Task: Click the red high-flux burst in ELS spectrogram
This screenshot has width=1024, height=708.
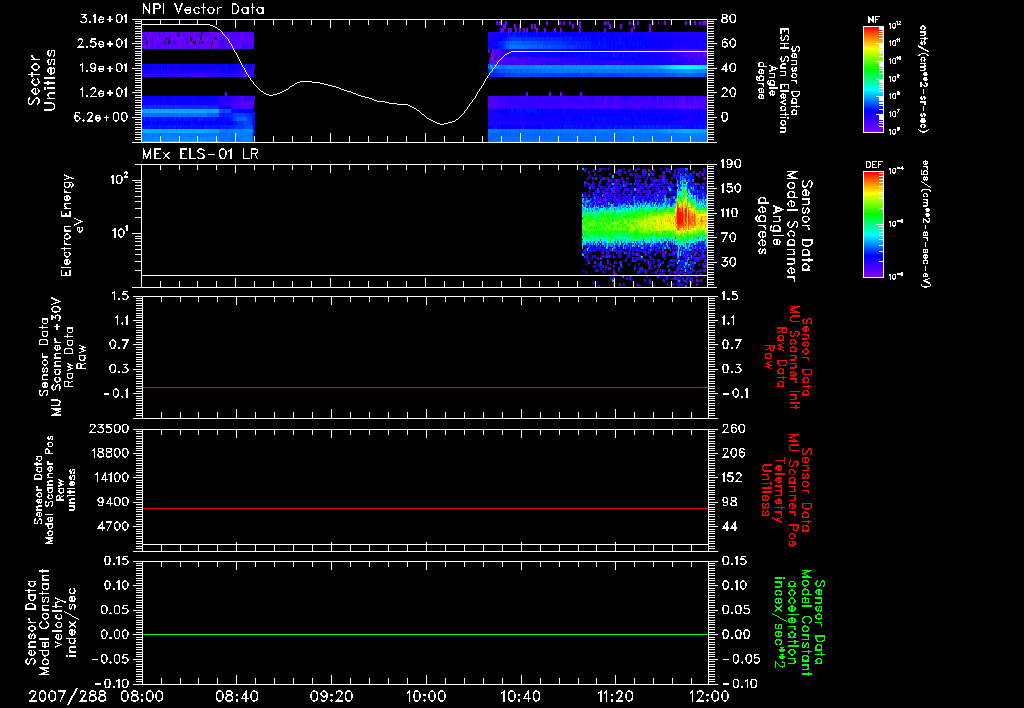Action: point(684,216)
